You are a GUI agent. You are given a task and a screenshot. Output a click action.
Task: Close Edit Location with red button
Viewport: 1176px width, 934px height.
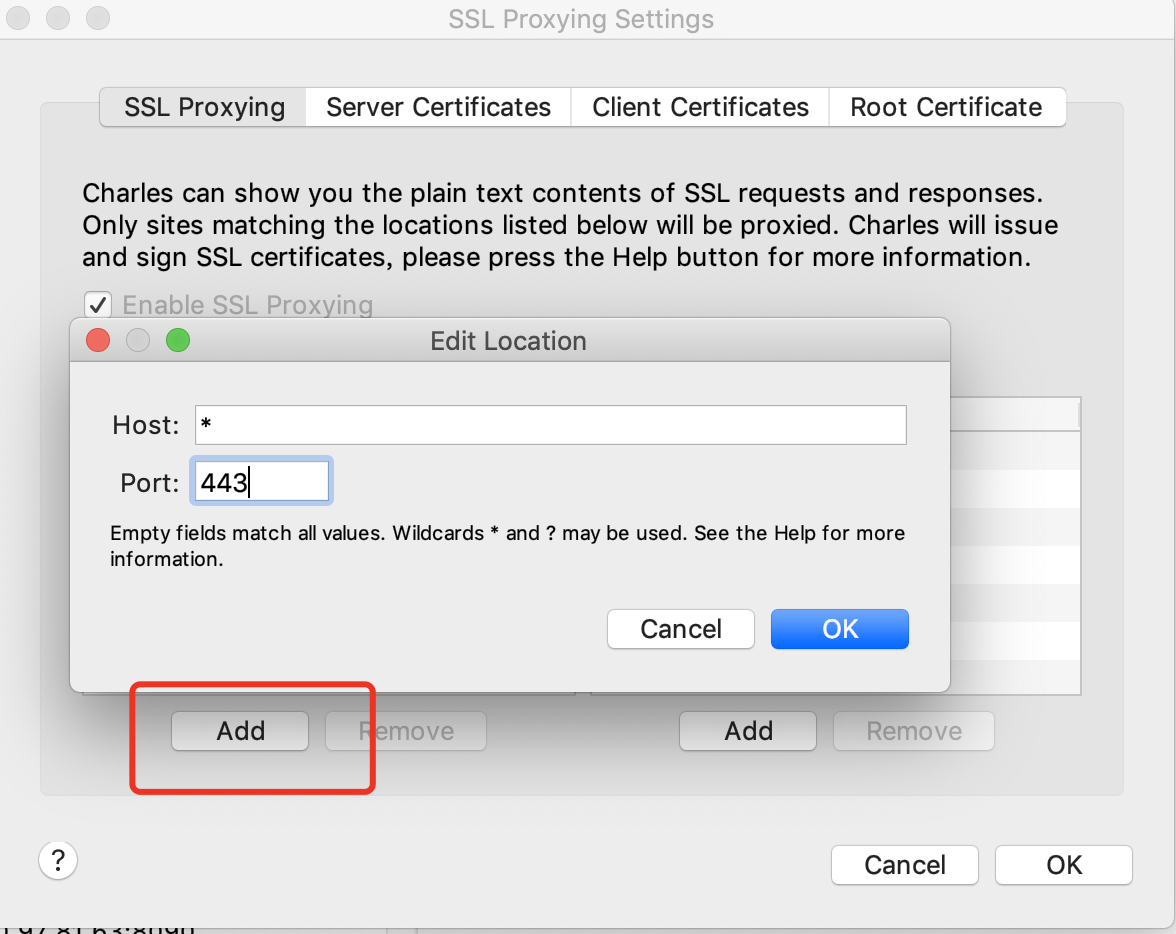(98, 341)
